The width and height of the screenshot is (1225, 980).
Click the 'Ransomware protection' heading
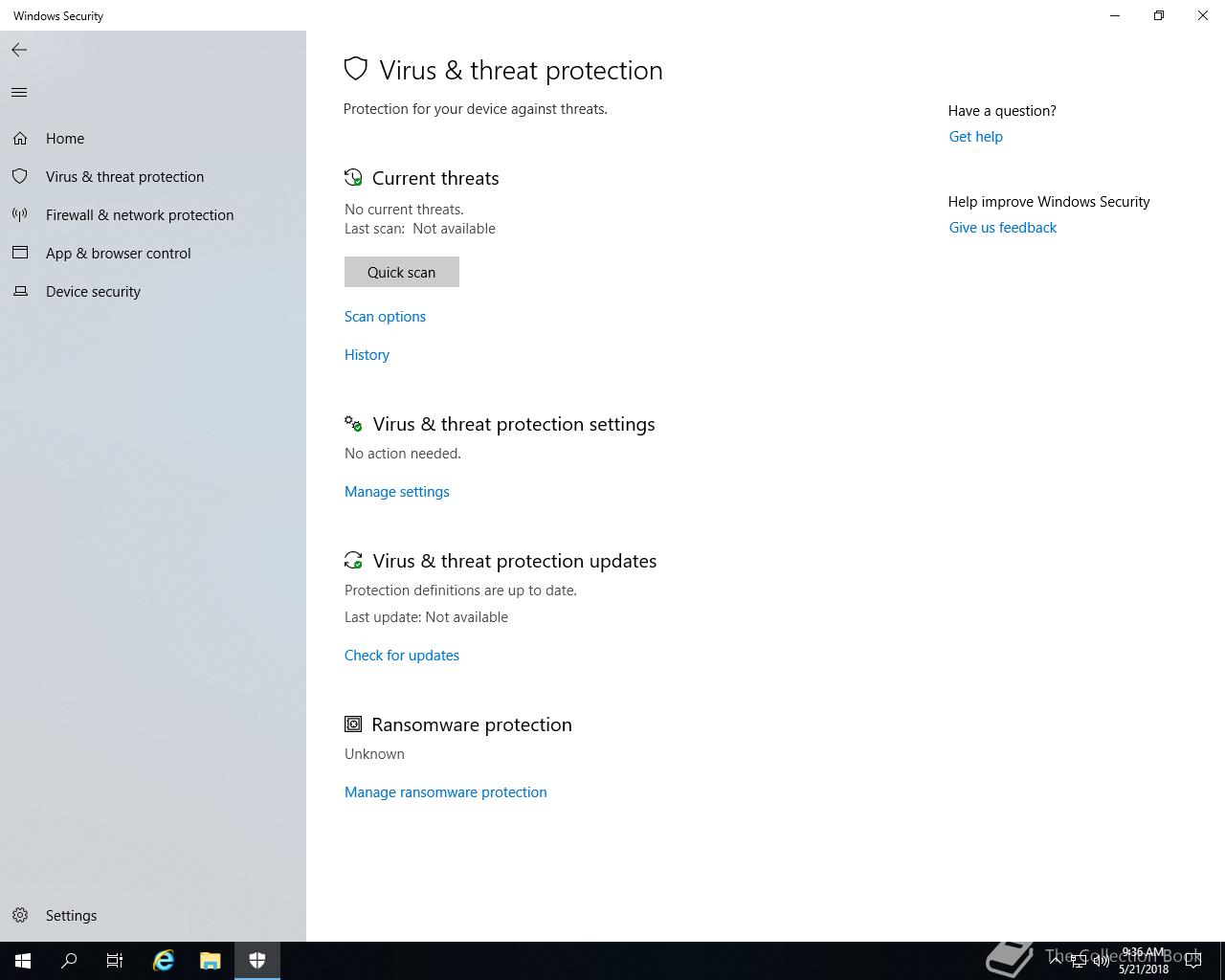[x=472, y=724]
